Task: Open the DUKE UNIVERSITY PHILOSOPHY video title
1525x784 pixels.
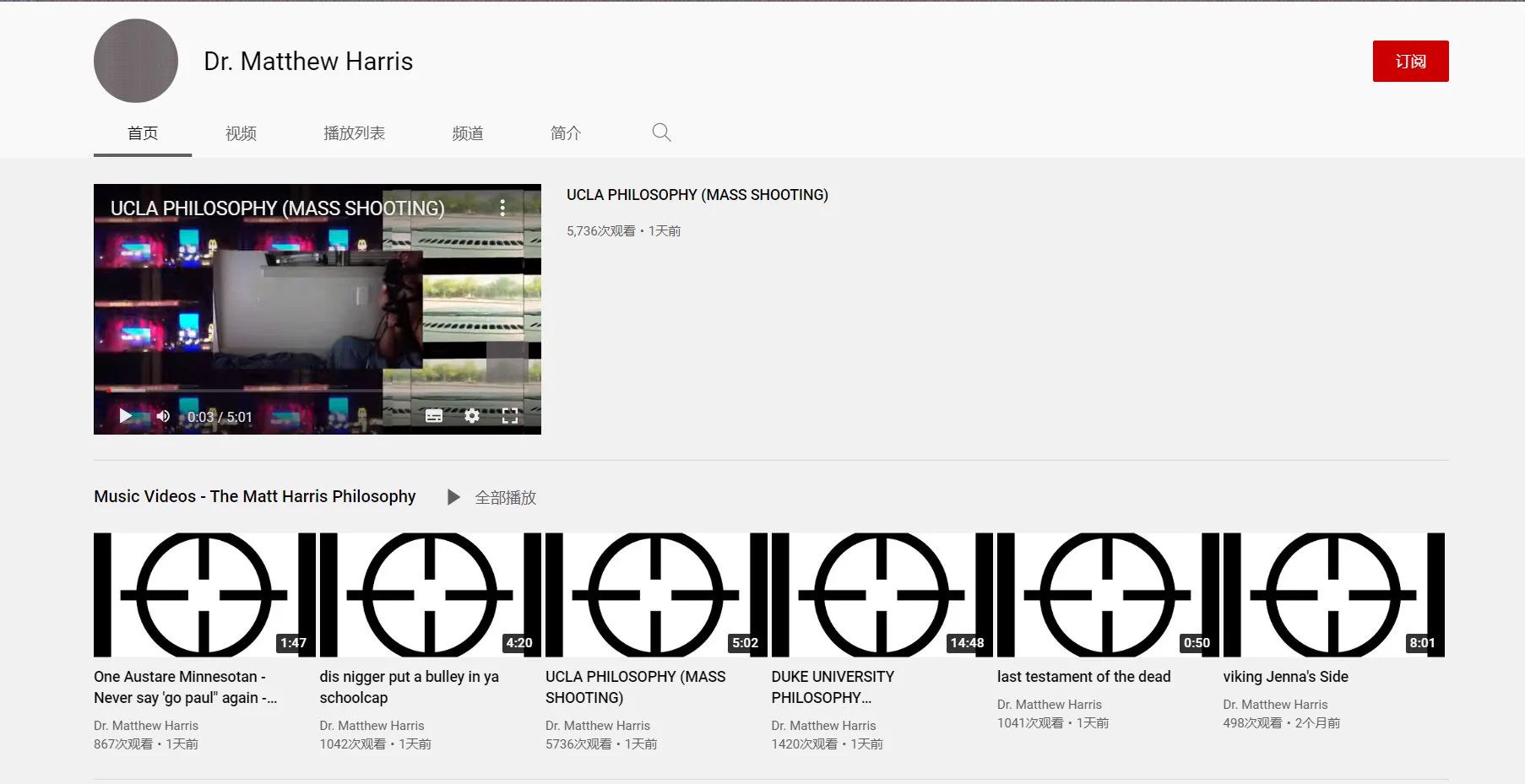Action: pyautogui.click(x=833, y=687)
